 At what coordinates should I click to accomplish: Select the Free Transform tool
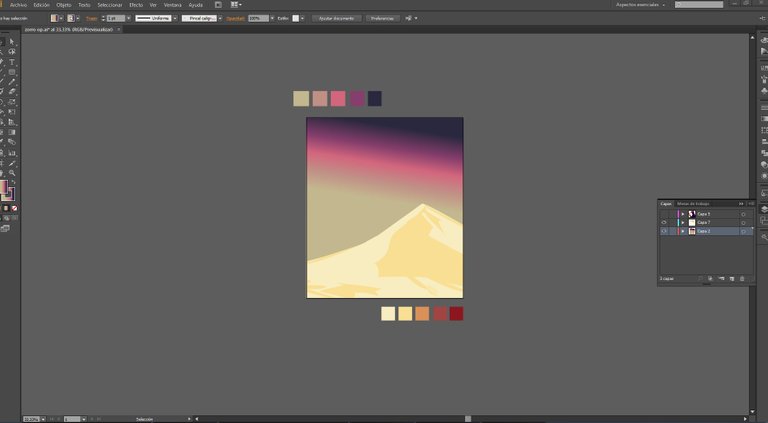[x=12, y=112]
